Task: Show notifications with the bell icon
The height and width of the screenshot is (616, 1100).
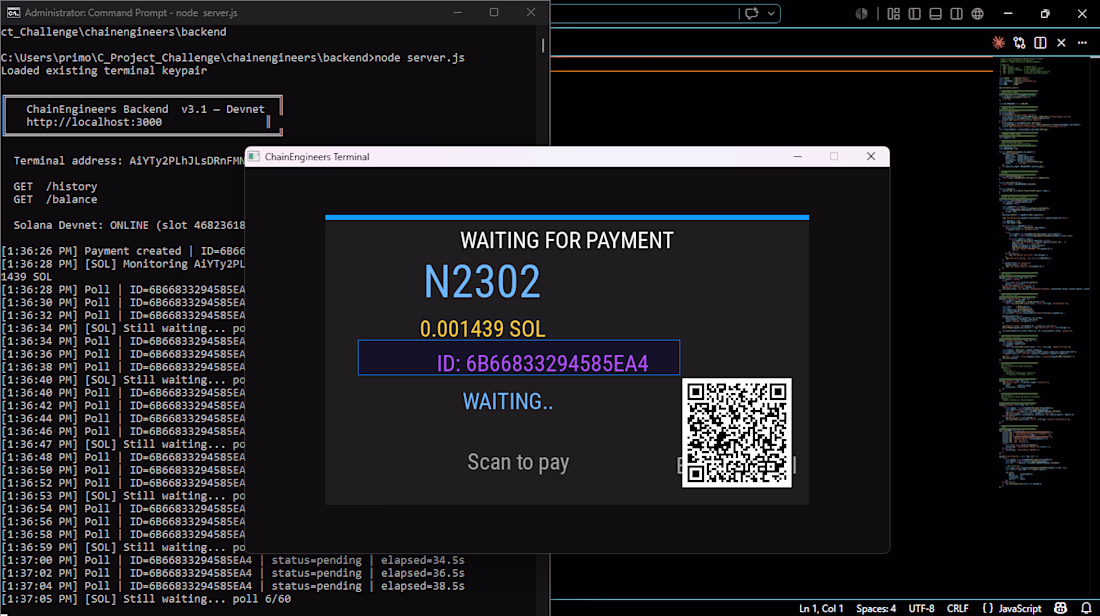Action: click(1086, 608)
